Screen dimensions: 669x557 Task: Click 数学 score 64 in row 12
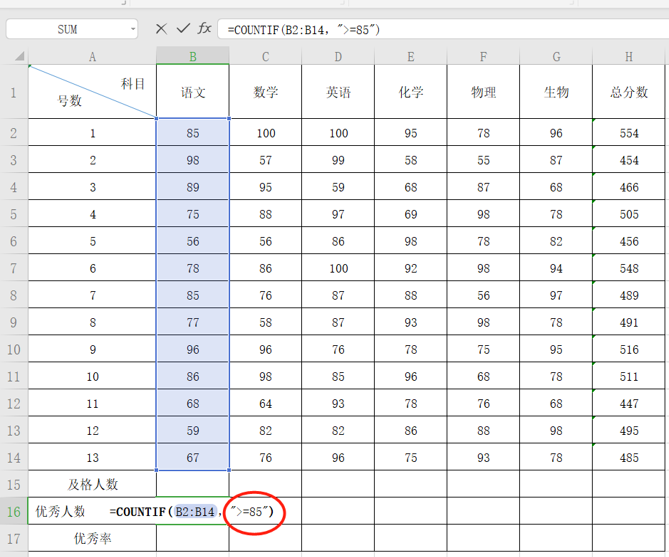pos(265,403)
